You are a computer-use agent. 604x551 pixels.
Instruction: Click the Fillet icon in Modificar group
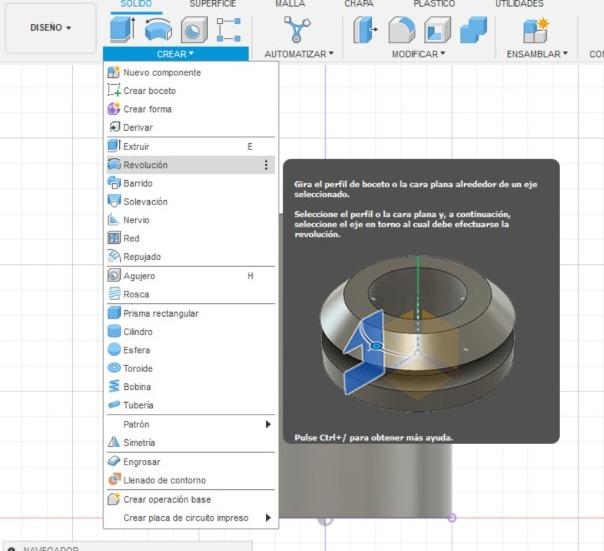pyautogui.click(x=401, y=30)
